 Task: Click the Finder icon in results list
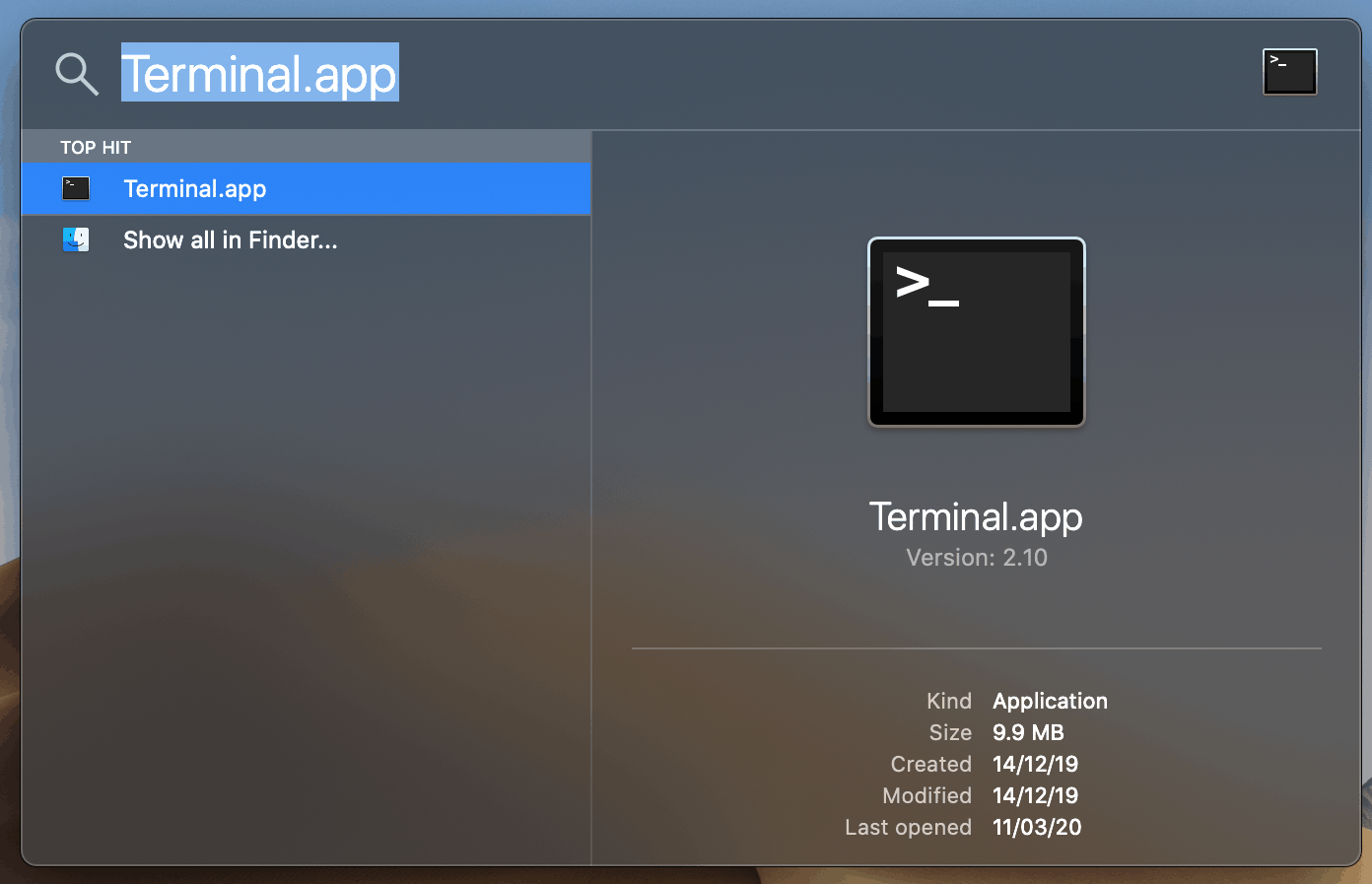[x=76, y=239]
